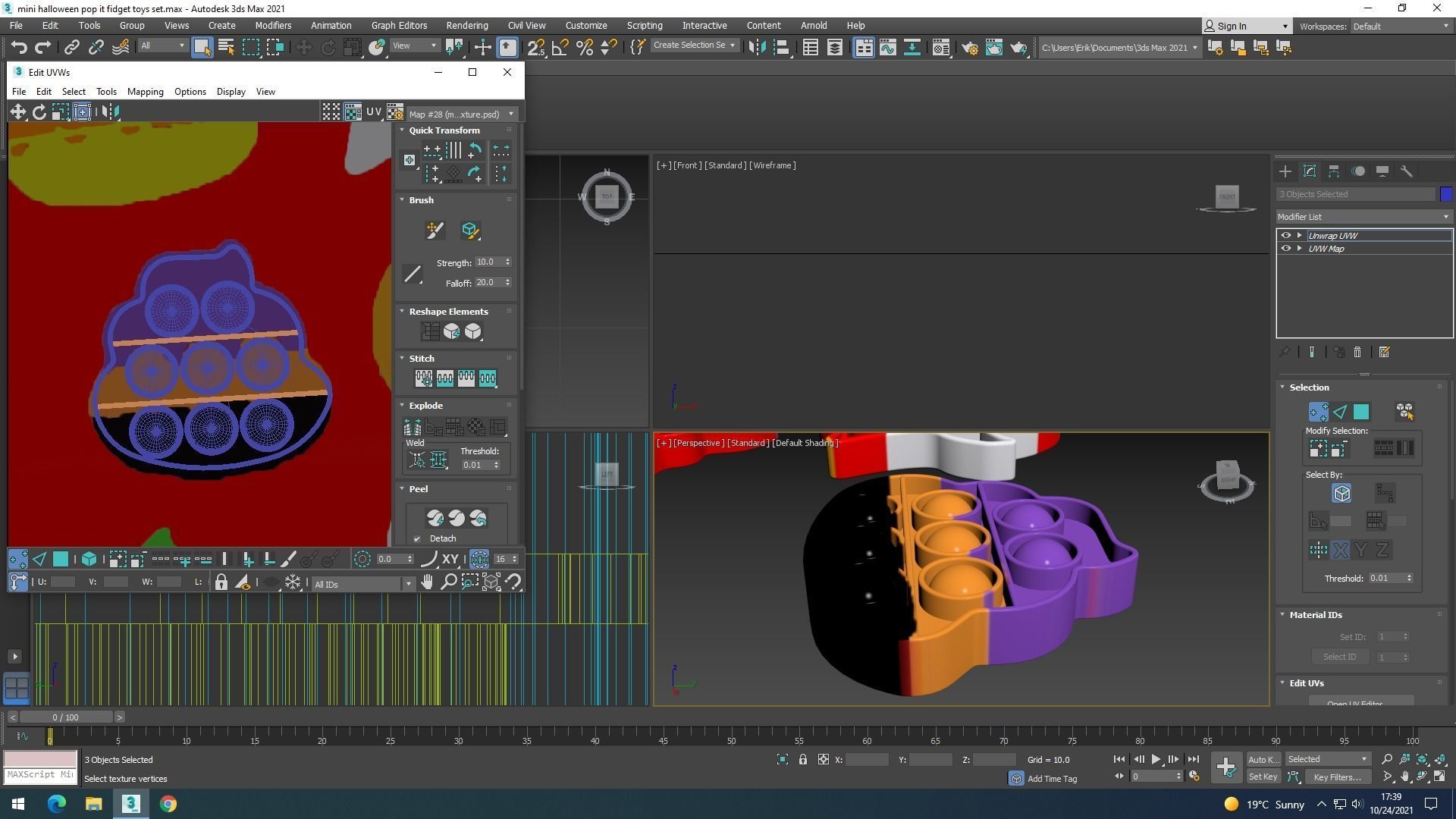Click the Play Animation button

[x=1156, y=759]
